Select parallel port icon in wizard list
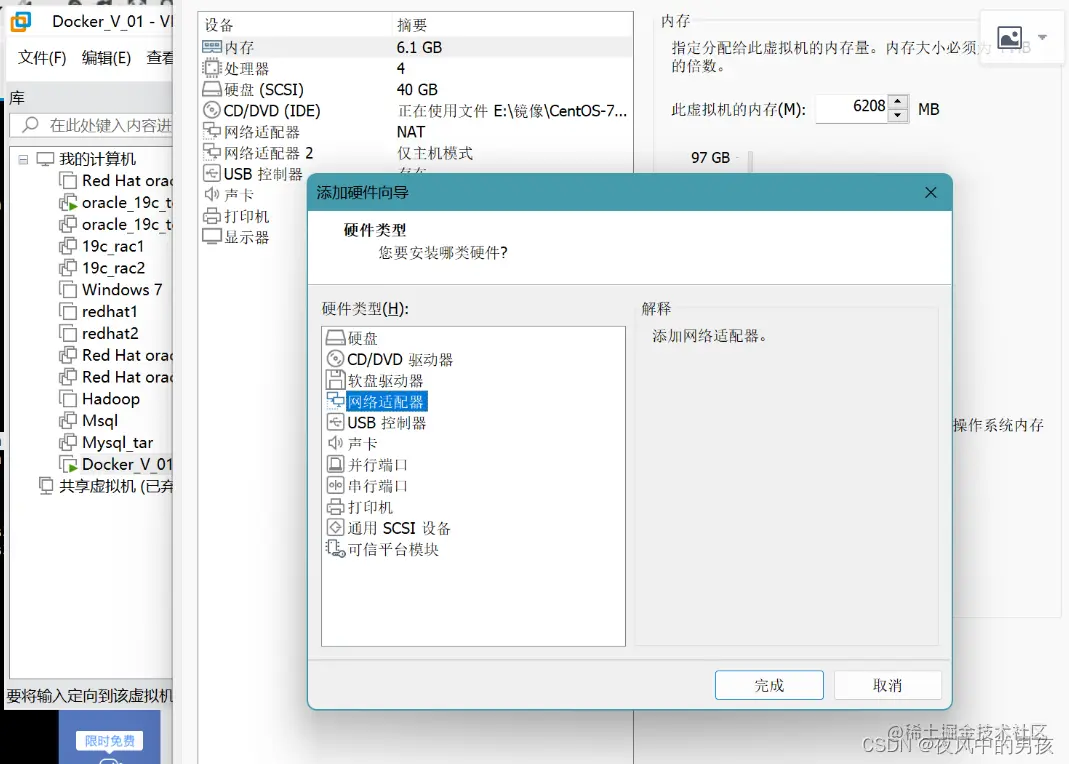The image size is (1069, 764). pos(335,464)
